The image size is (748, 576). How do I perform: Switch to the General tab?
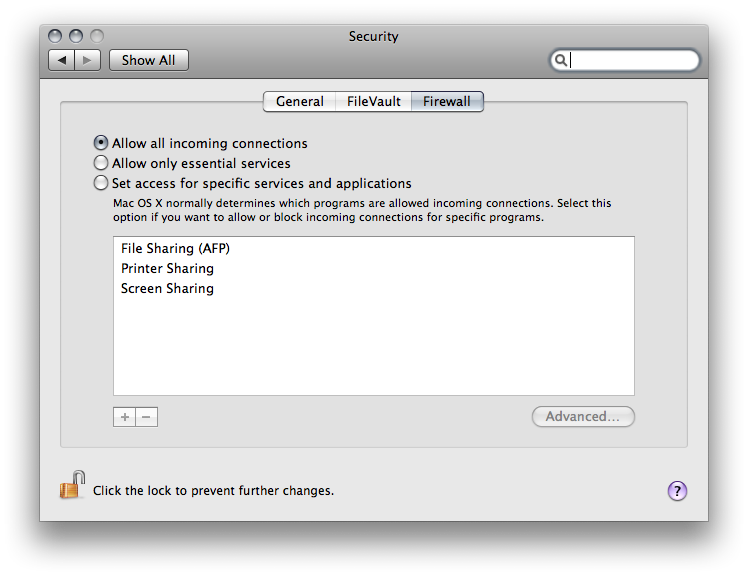point(300,101)
